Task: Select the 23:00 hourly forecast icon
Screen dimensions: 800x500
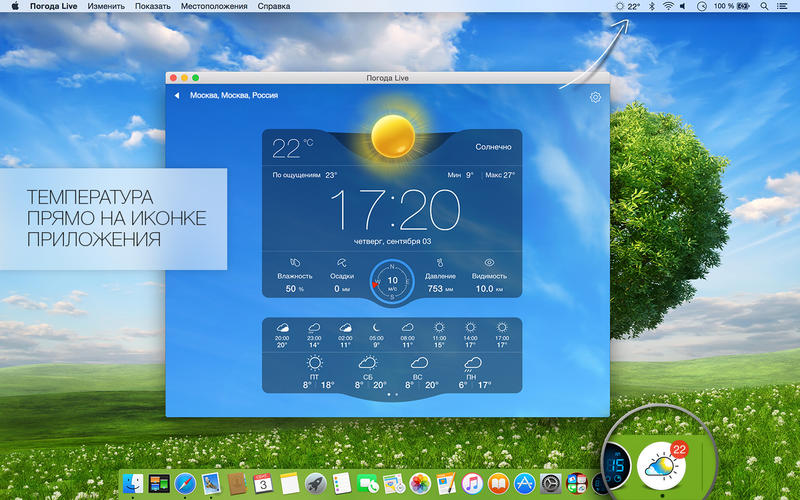Action: click(314, 327)
